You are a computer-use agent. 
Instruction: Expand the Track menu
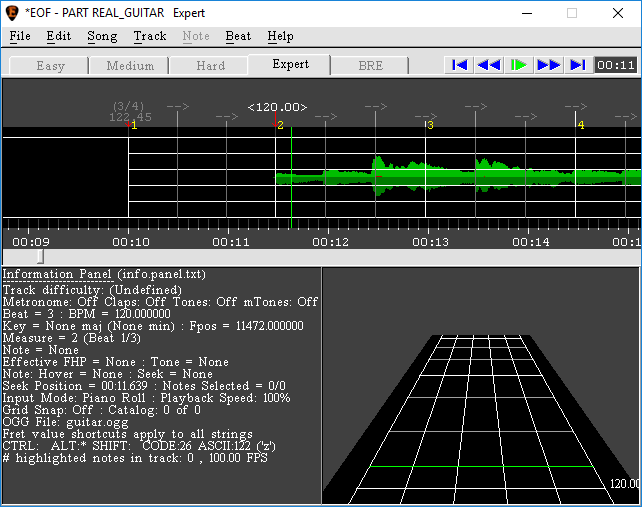point(150,36)
